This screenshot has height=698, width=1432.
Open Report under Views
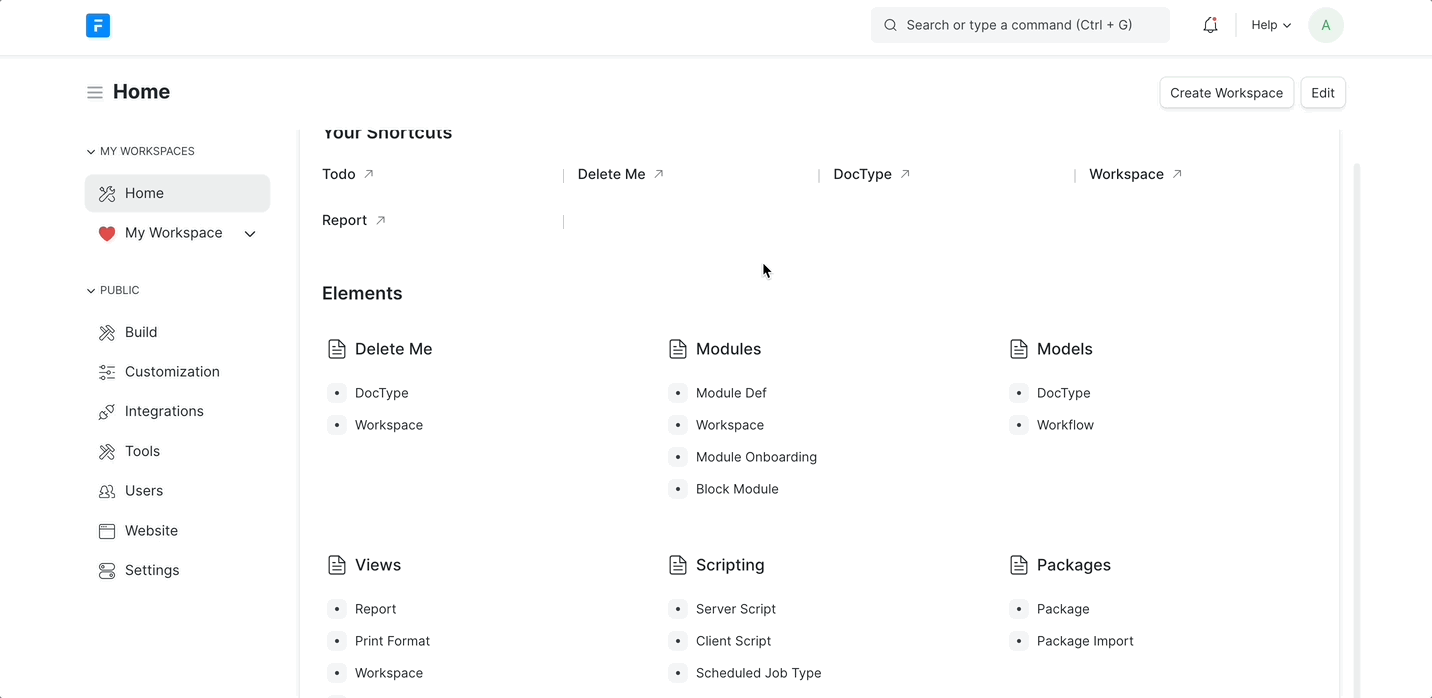375,609
